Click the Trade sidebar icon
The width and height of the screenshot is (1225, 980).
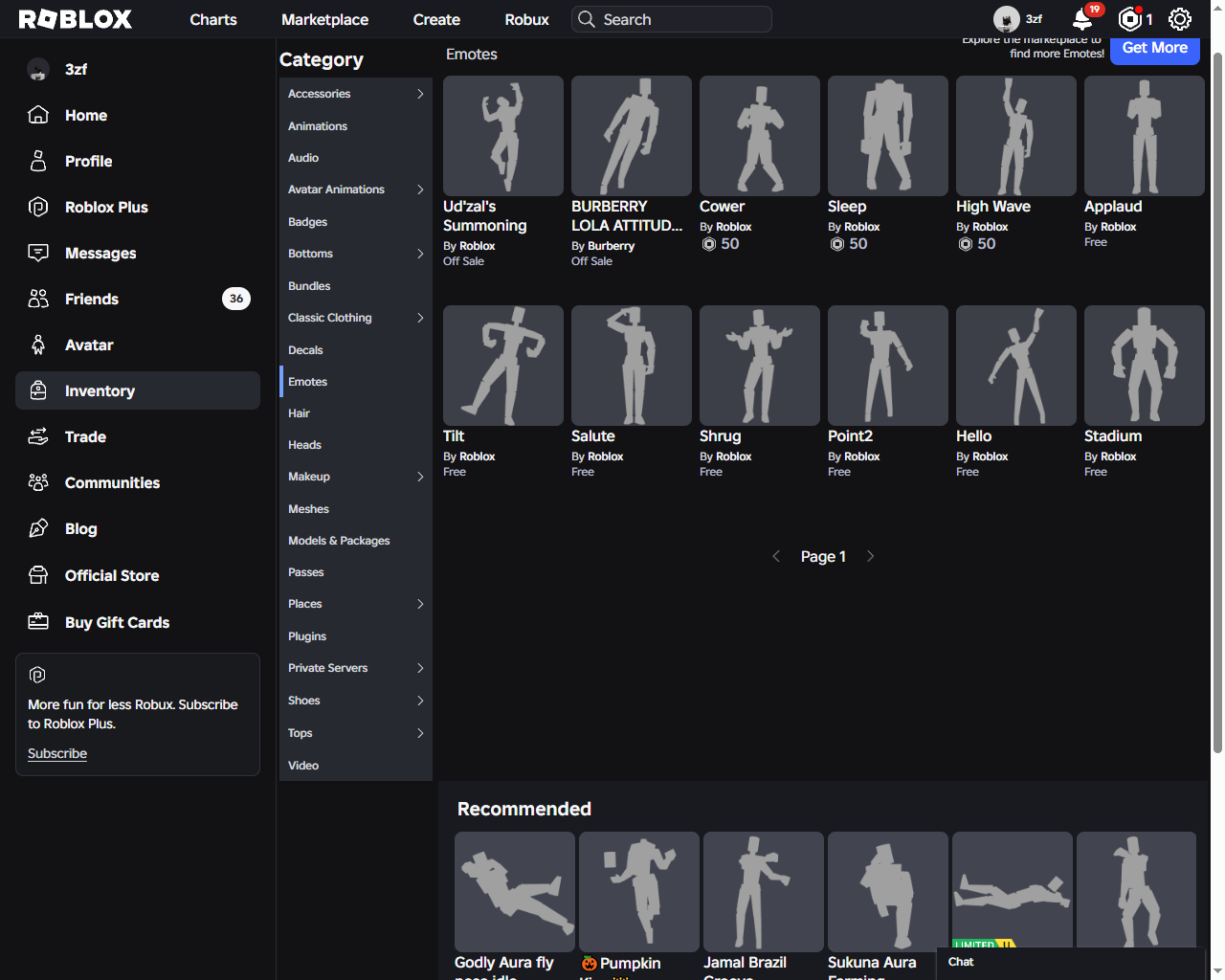(38, 436)
